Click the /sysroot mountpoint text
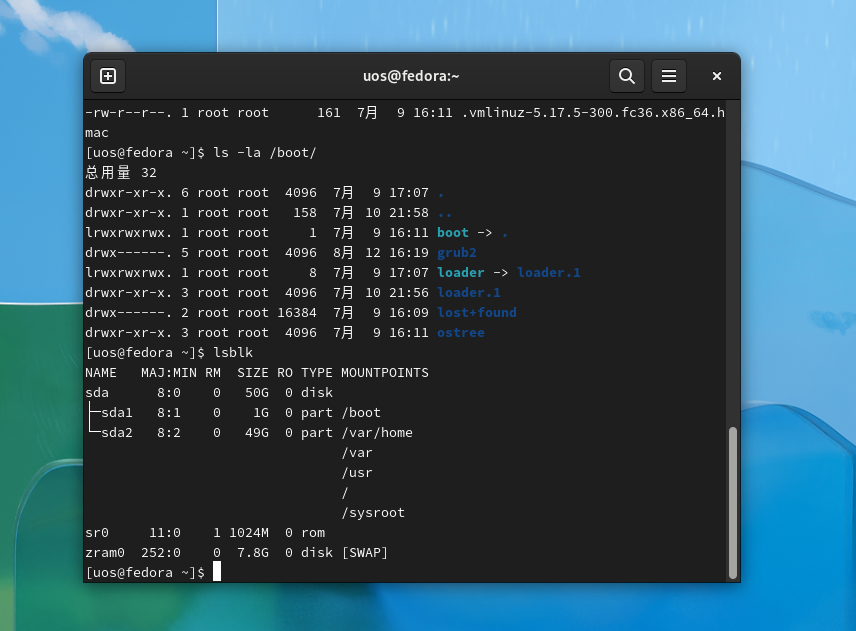 (373, 513)
